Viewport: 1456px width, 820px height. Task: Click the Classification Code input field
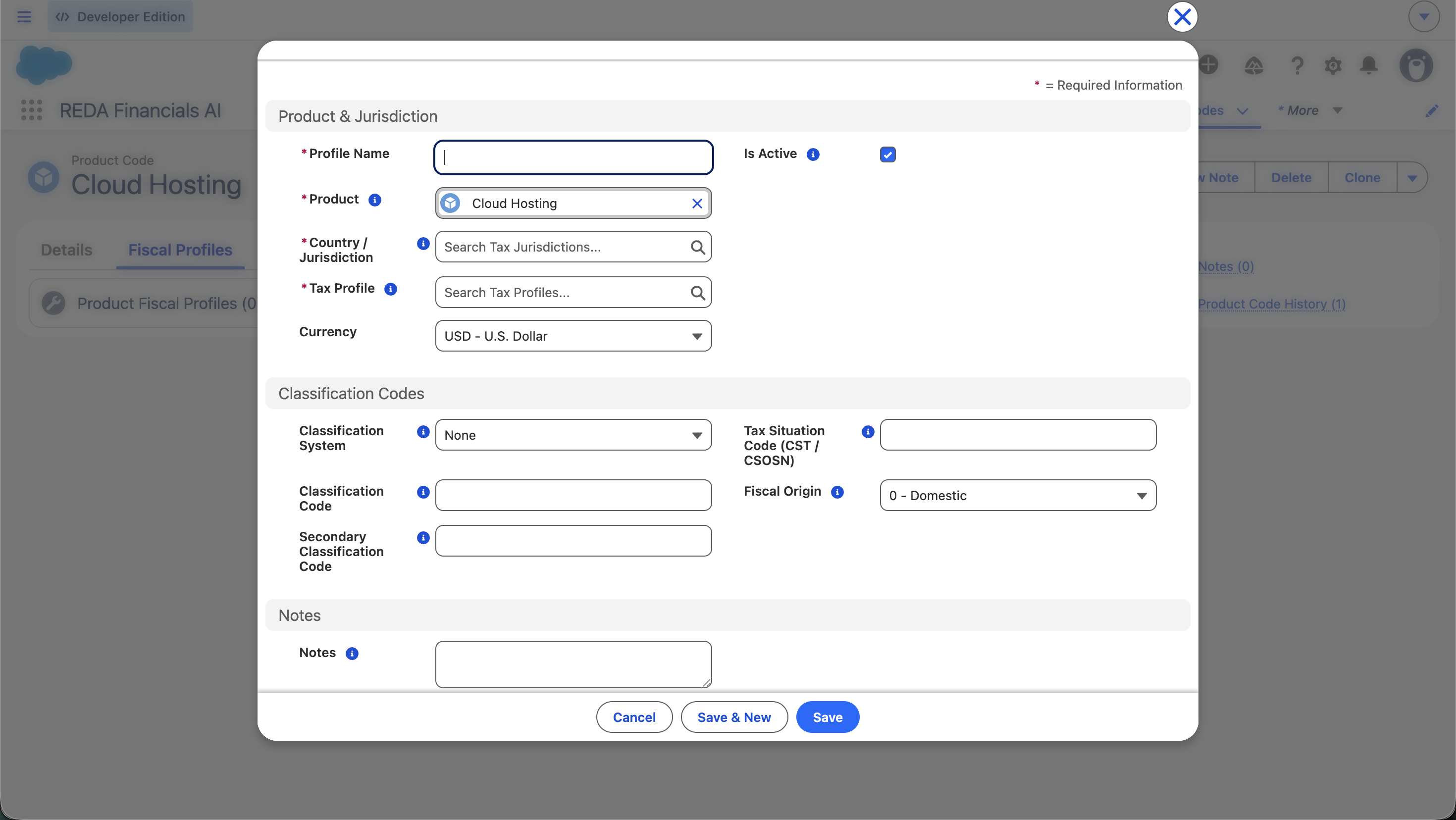[x=573, y=495]
